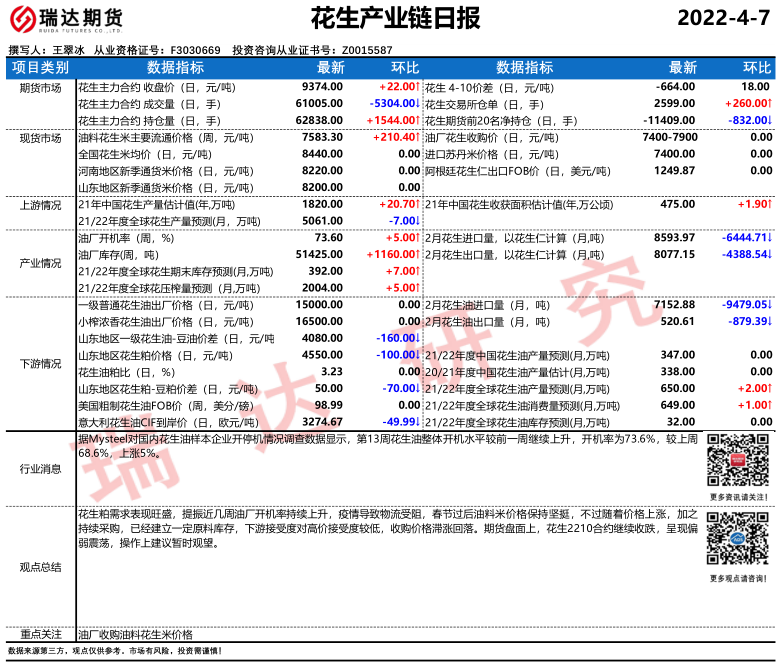This screenshot has width=780, height=666.
Task: Click the 花生产业链日报 title
Action: 395,18
